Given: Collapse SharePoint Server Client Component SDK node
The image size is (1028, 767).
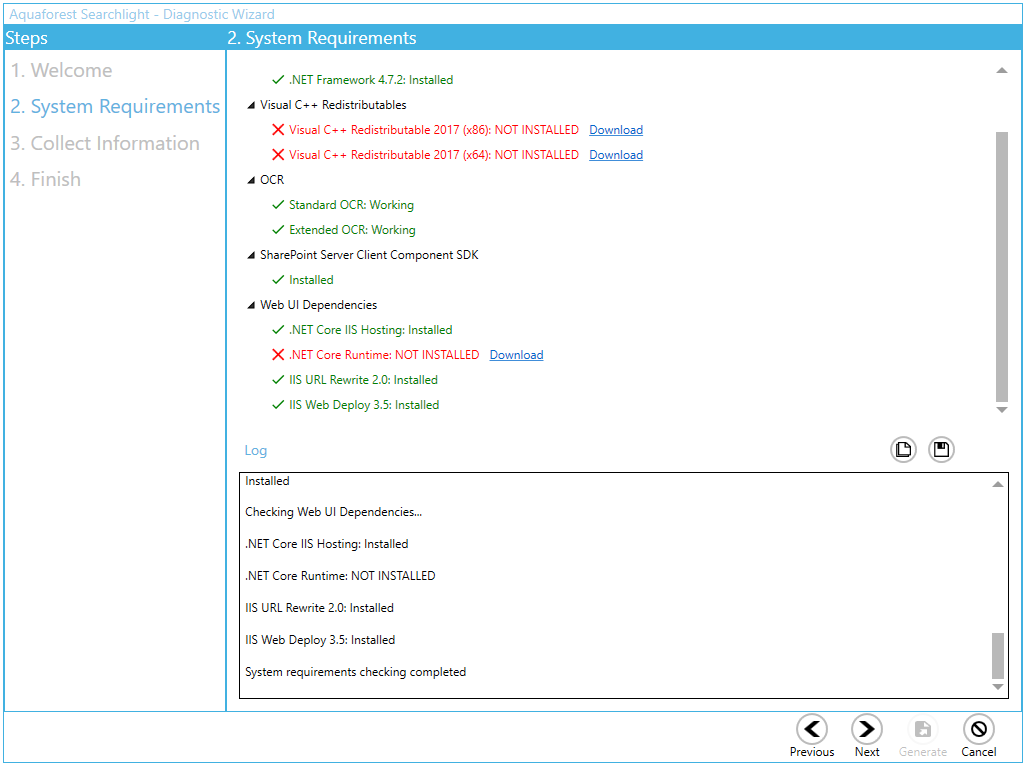Looking at the screenshot, I should click(252, 255).
